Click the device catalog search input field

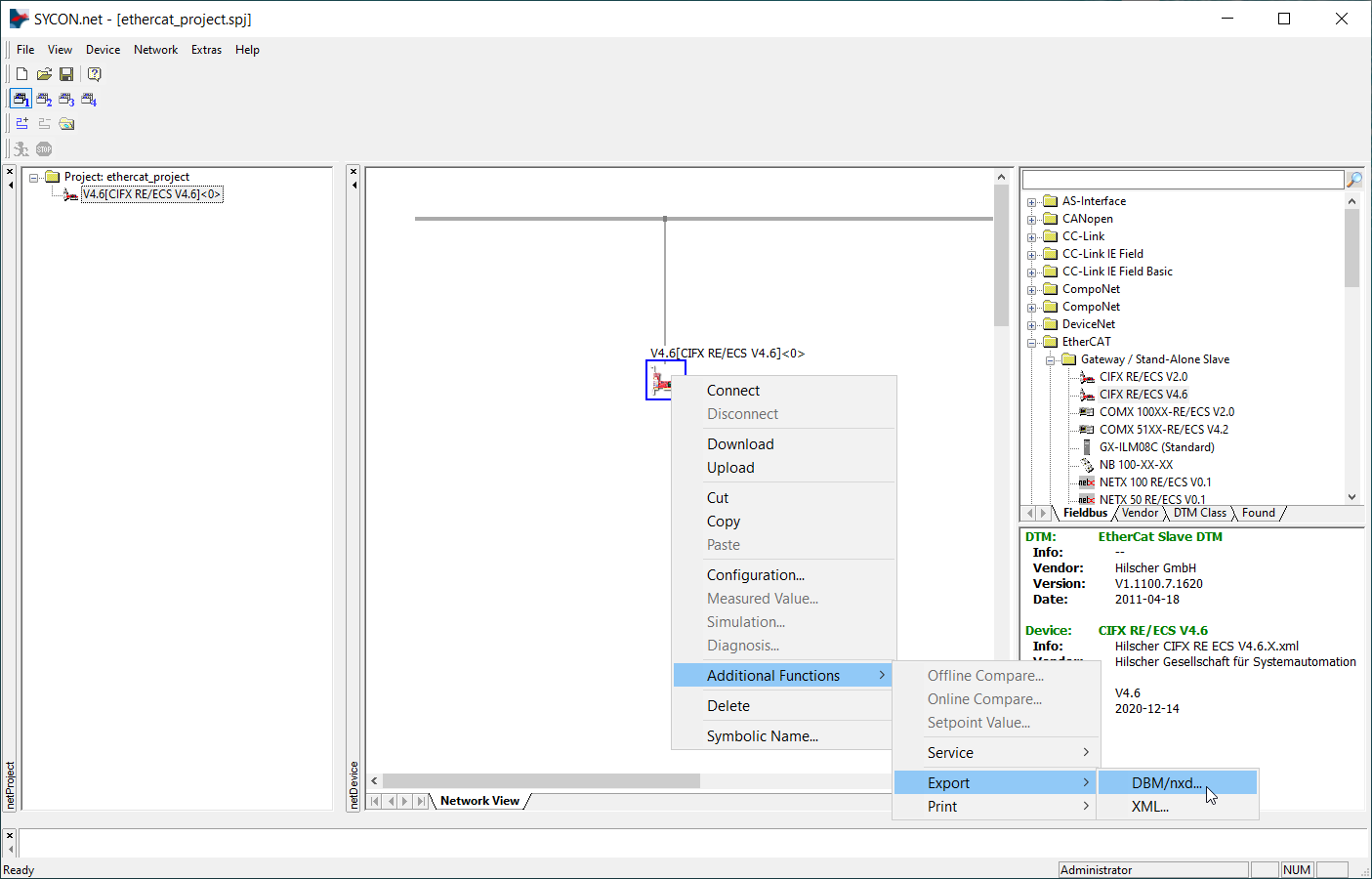coord(1182,180)
